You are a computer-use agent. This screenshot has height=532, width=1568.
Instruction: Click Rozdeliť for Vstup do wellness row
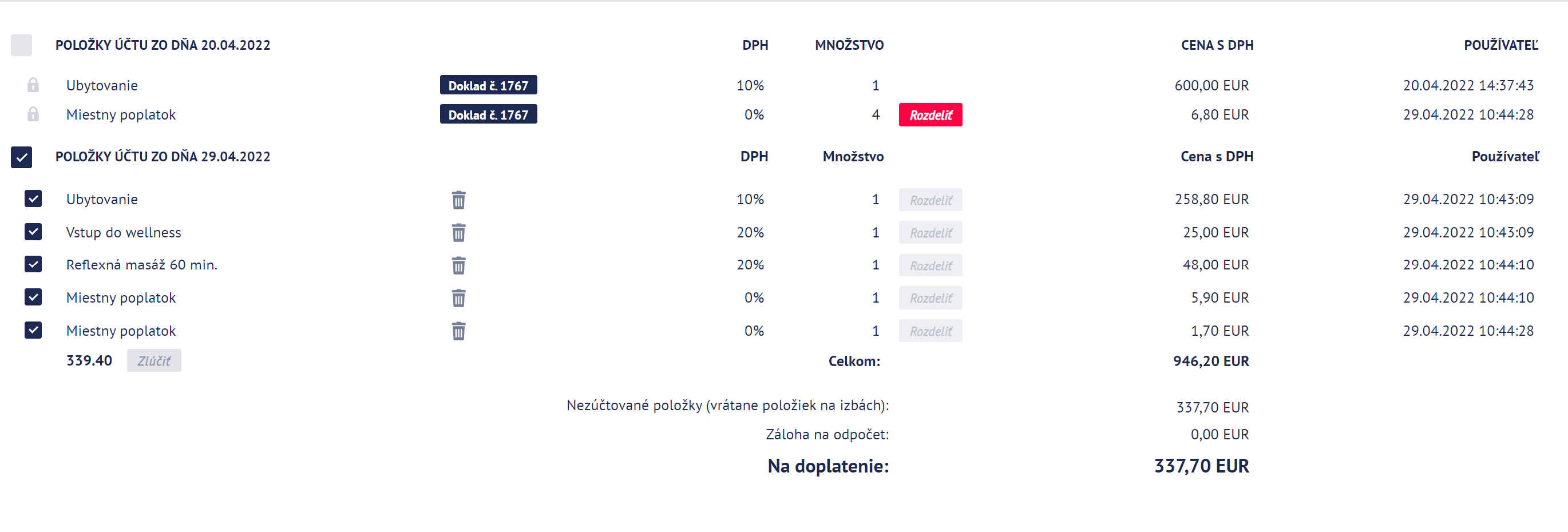click(x=930, y=232)
